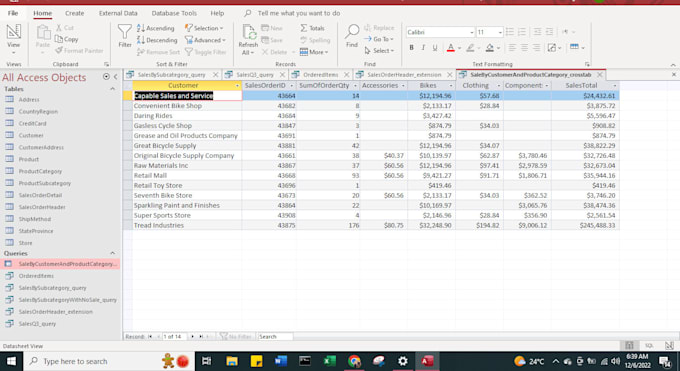This screenshot has height=371, width=680.
Task: Click numbered list icon
Action: coord(522,32)
